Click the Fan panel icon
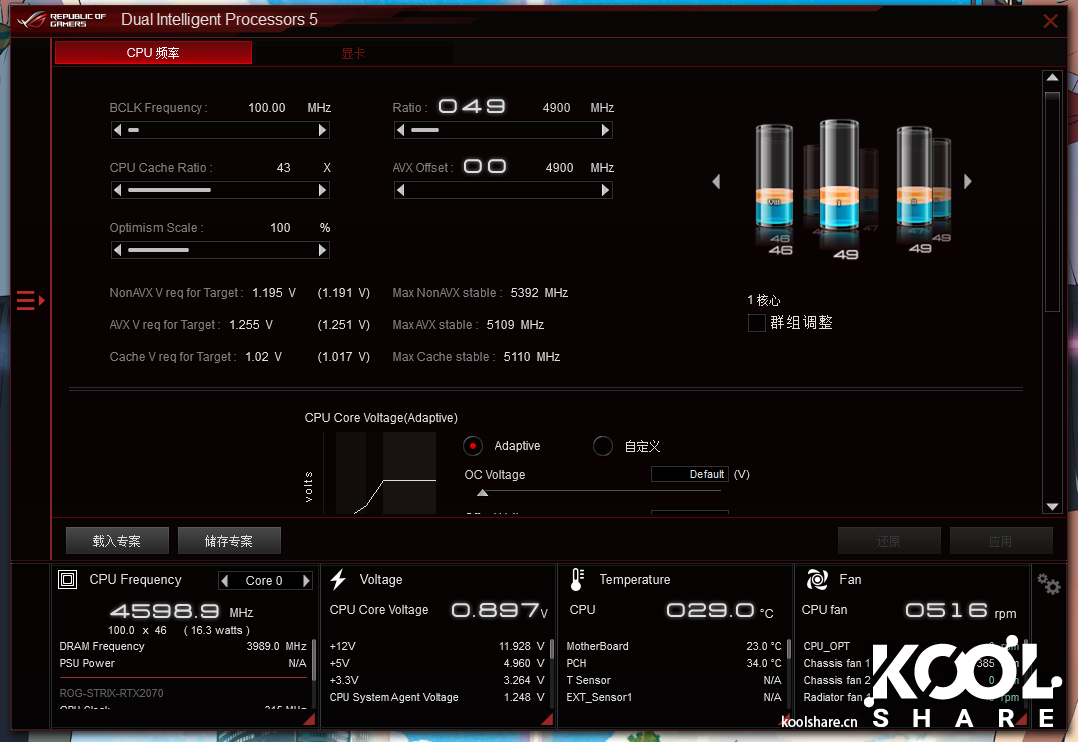The height and width of the screenshot is (742, 1078). [816, 580]
